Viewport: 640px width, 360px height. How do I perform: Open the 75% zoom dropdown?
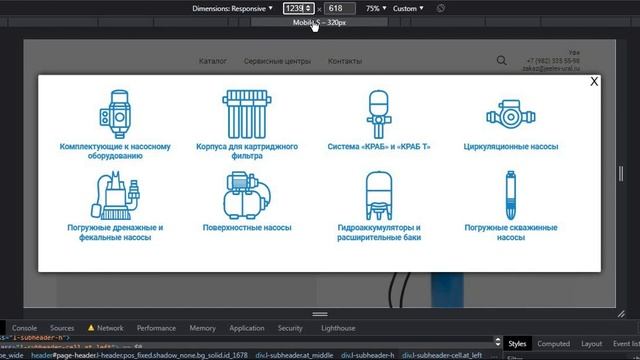point(376,9)
